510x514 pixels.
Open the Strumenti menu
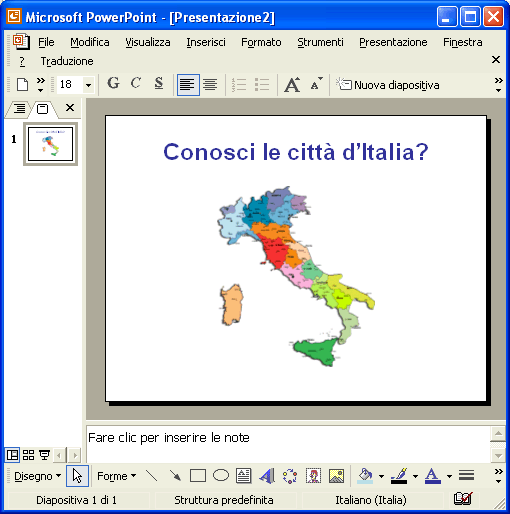click(320, 42)
